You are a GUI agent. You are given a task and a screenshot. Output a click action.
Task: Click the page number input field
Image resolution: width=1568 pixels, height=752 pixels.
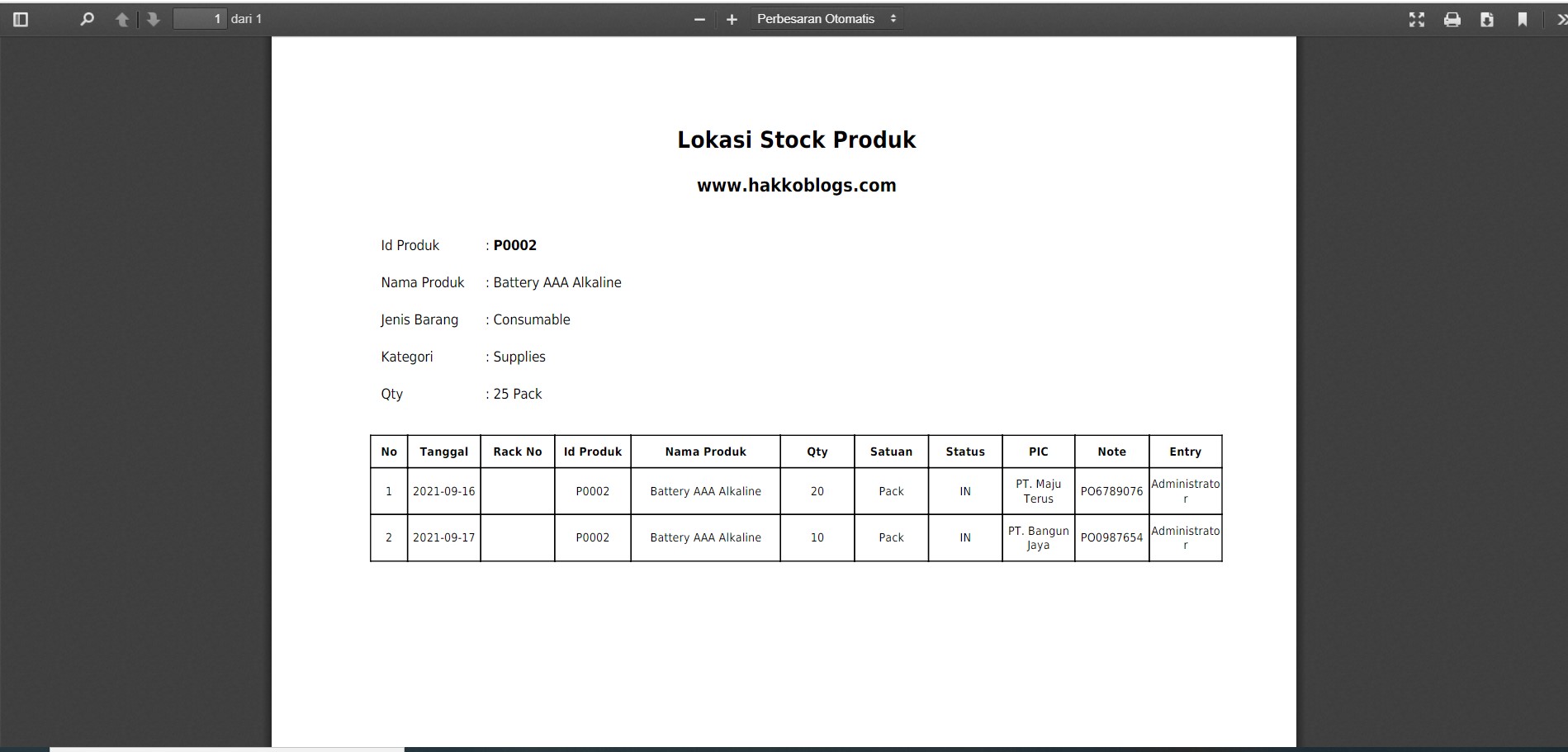click(x=198, y=18)
